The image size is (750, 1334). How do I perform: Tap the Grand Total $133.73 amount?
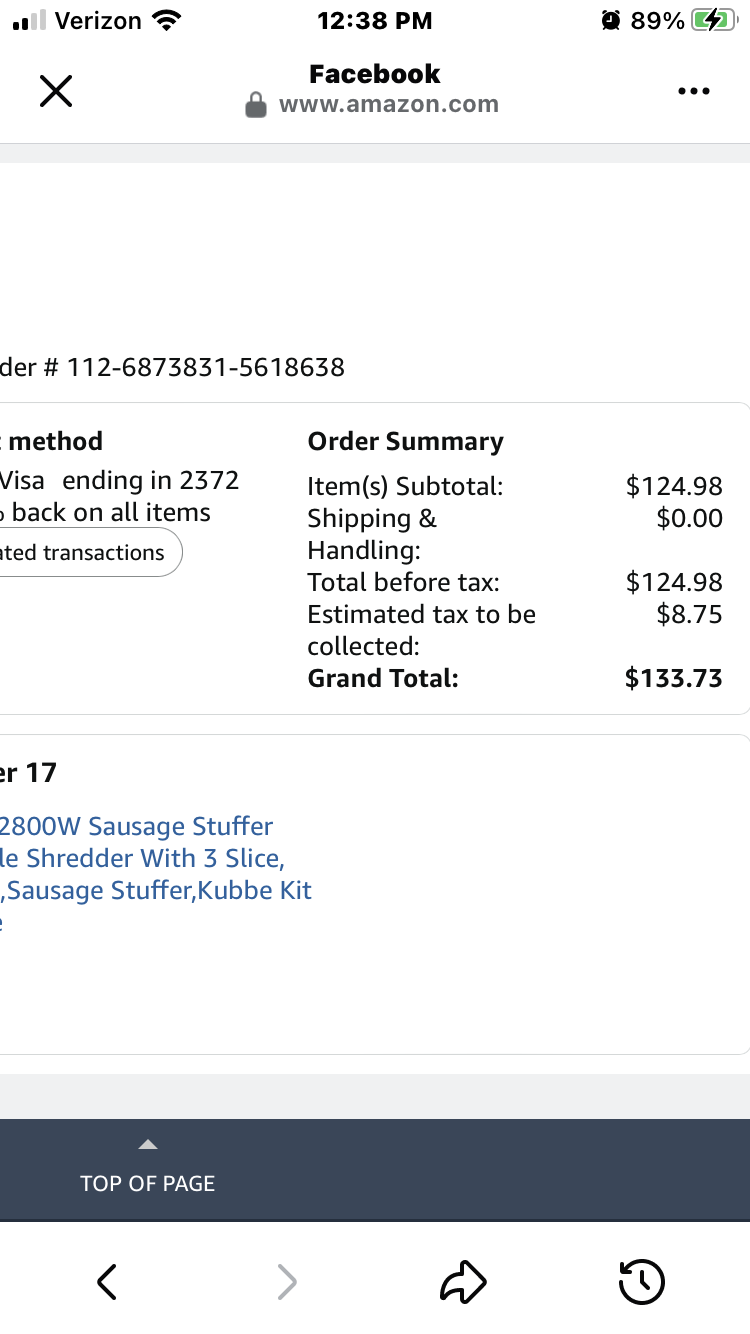tap(673, 678)
